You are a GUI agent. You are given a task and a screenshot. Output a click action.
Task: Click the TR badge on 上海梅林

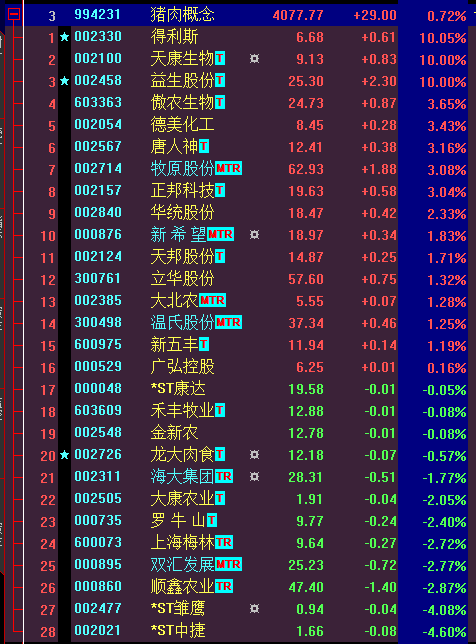pyautogui.click(x=224, y=543)
